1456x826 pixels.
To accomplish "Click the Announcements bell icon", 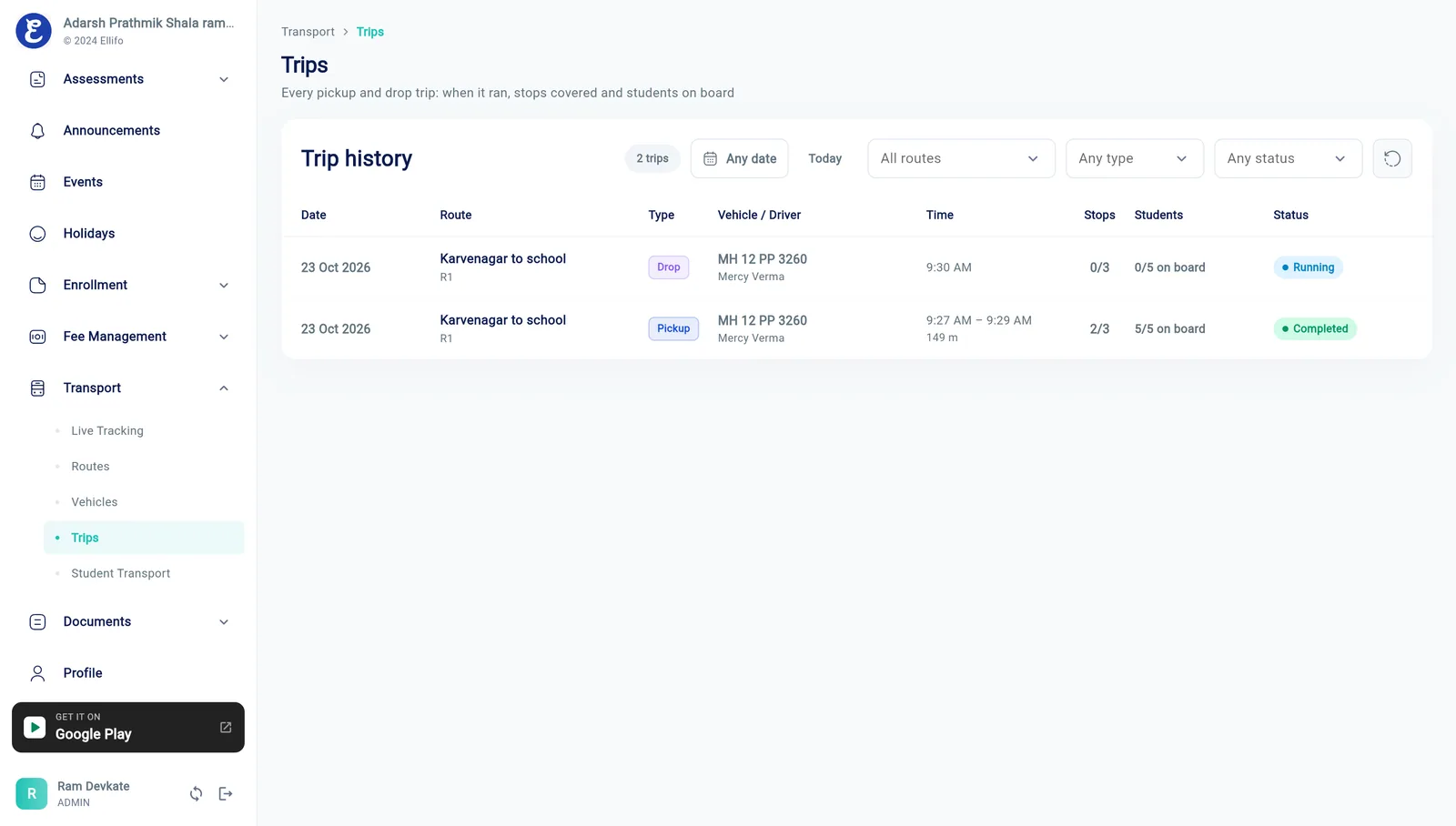I will pyautogui.click(x=37, y=131).
